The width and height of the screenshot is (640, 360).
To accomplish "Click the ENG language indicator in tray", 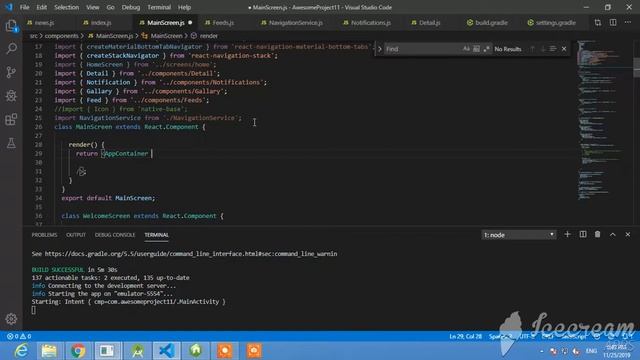I will (x=591, y=351).
